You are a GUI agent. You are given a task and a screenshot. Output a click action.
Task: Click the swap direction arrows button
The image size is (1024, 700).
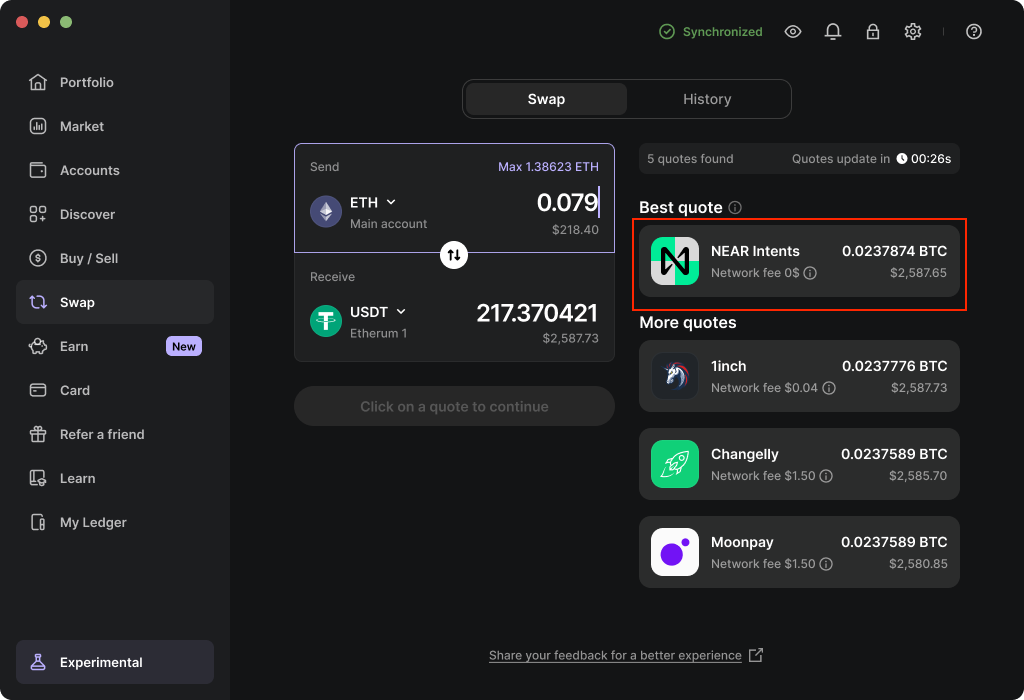point(454,255)
